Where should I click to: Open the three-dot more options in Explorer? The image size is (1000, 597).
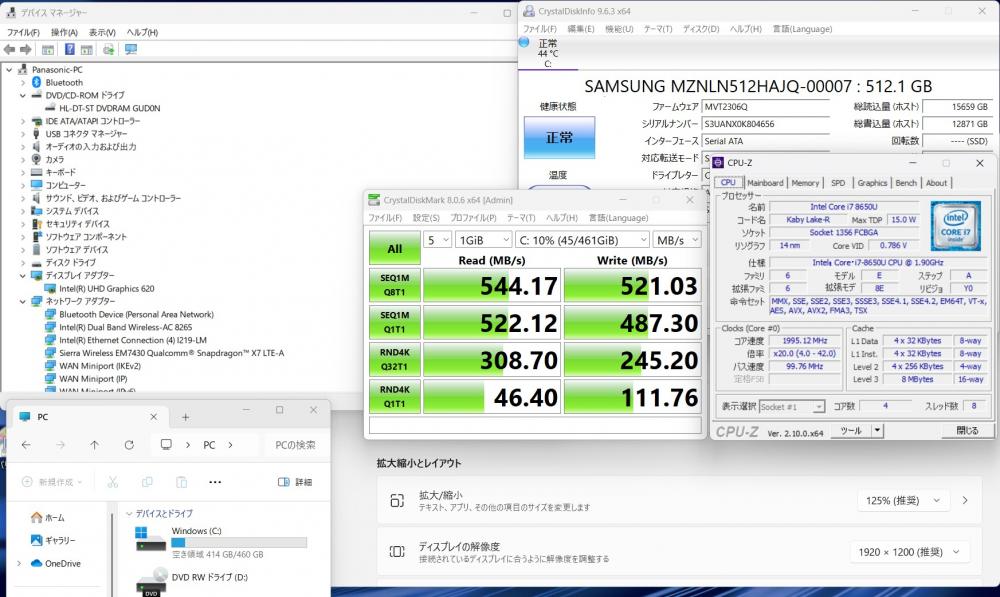coord(215,482)
